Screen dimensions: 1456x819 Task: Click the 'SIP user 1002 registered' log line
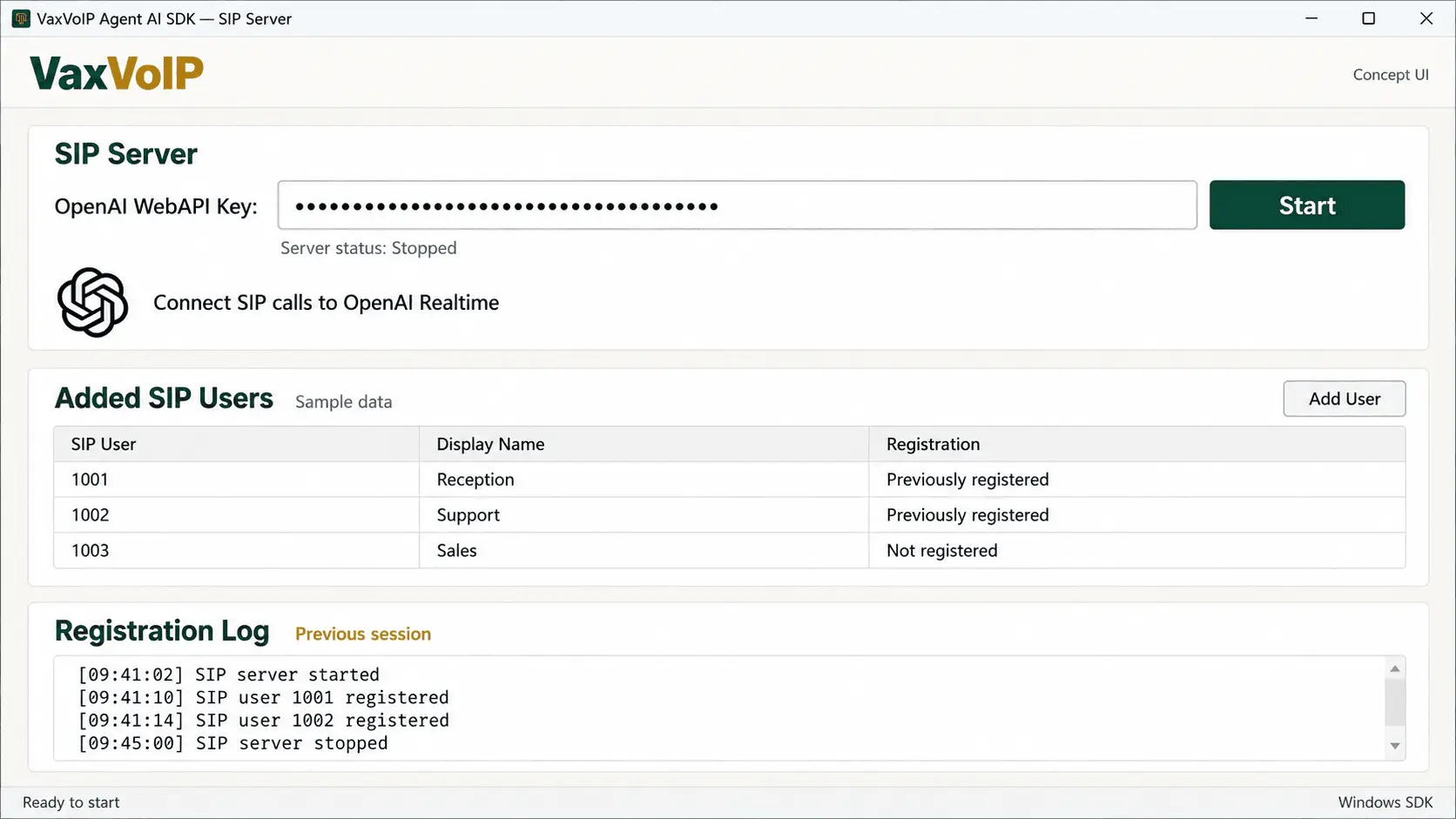263,721
